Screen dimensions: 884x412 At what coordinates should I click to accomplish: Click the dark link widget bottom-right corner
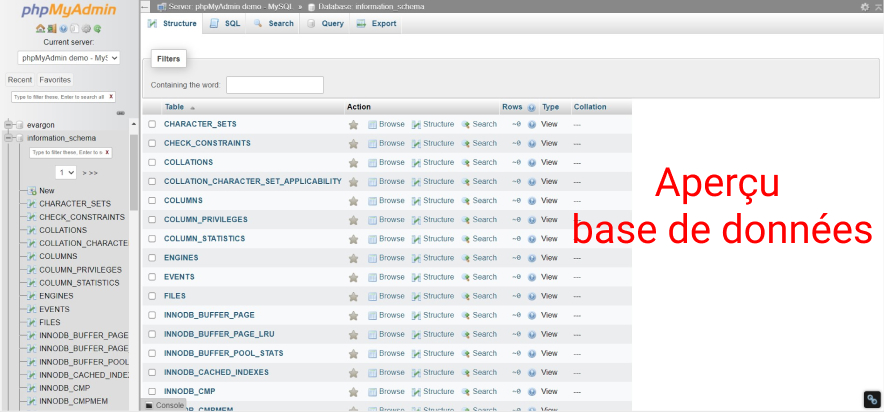click(x=872, y=399)
